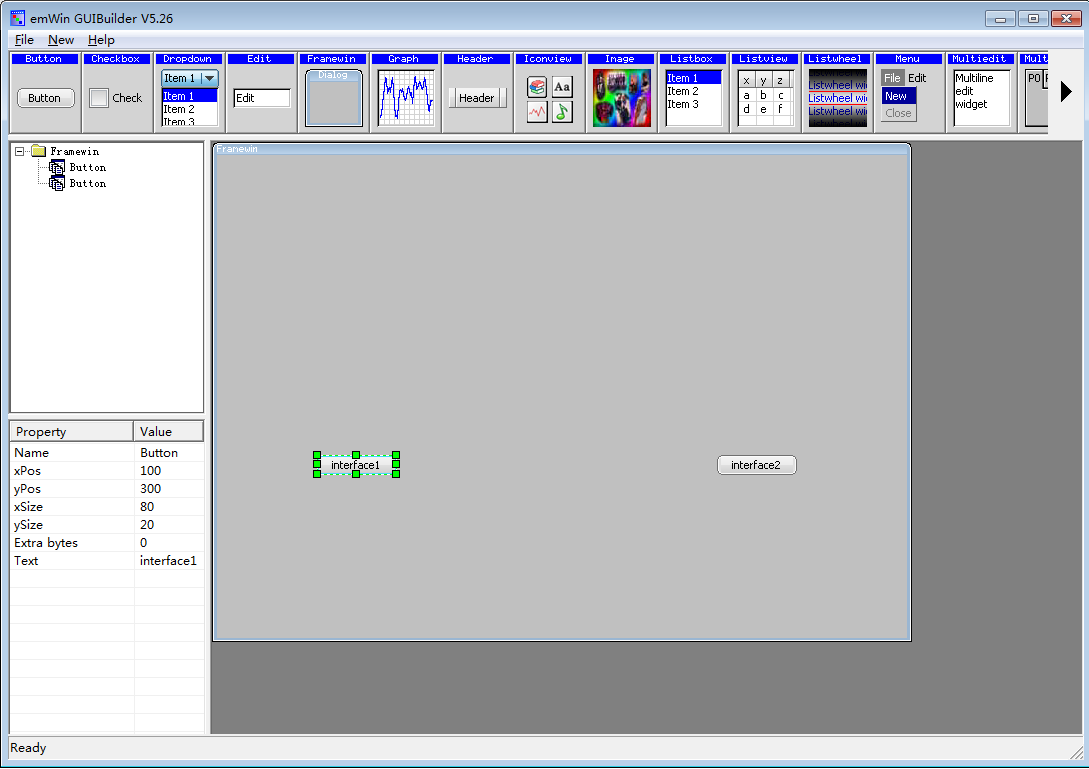This screenshot has width=1089, height=769.
Task: Open the New menu
Action: pos(61,40)
